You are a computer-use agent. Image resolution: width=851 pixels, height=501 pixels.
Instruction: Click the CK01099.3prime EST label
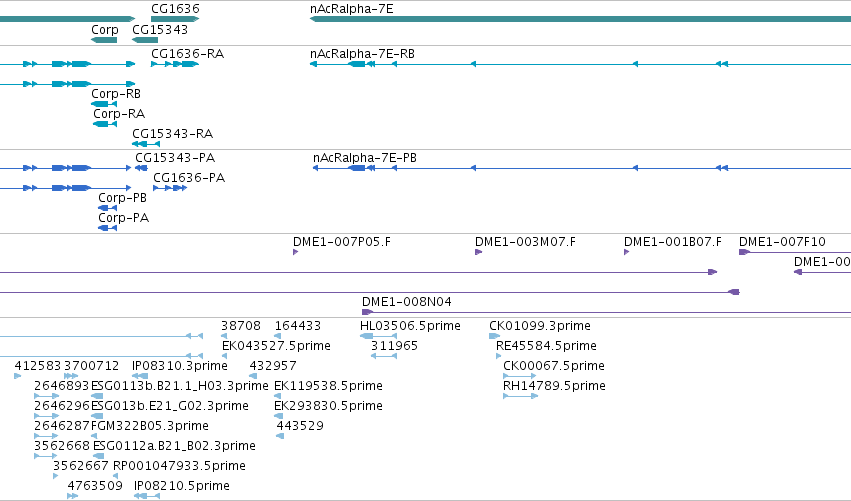540,326
